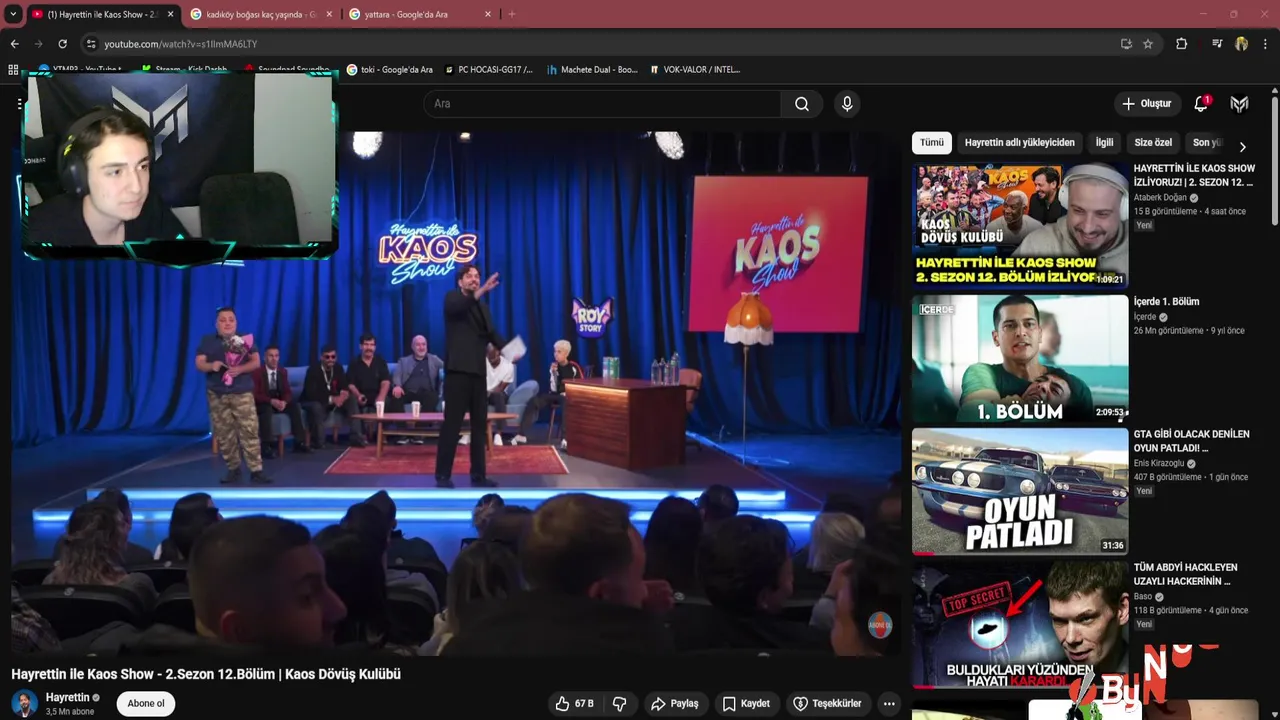The width and height of the screenshot is (1280, 720).
Task: Open browser extensions puzzle icon
Action: [1181, 44]
